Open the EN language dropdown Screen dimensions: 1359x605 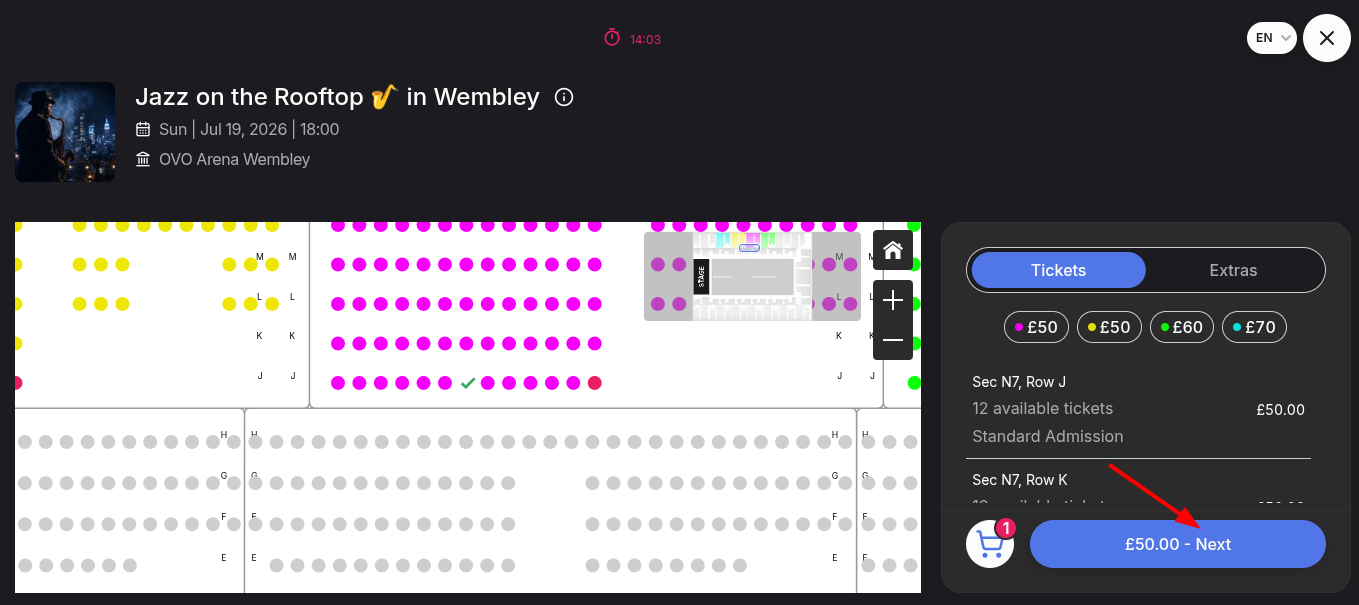pos(1272,38)
